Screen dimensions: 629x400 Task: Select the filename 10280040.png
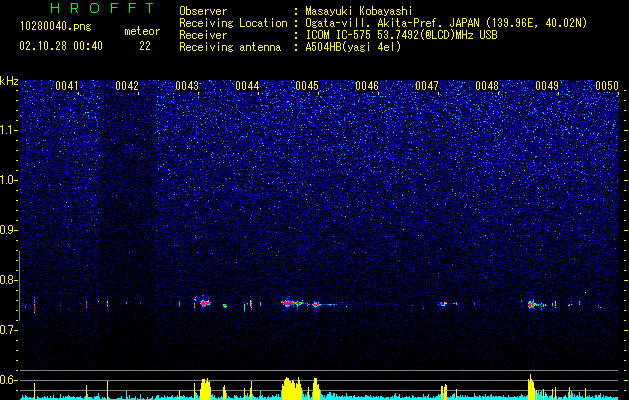[56, 26]
